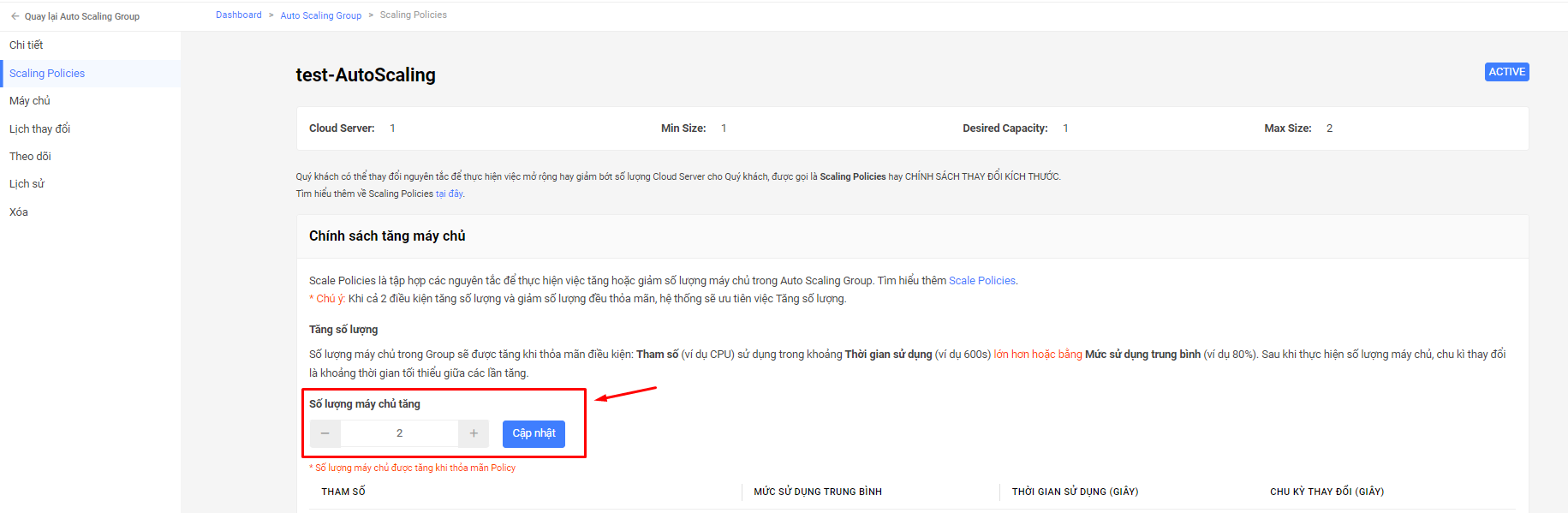The image size is (1568, 513).
Task: Select Scaling Policies in sidebar
Action: coord(90,74)
